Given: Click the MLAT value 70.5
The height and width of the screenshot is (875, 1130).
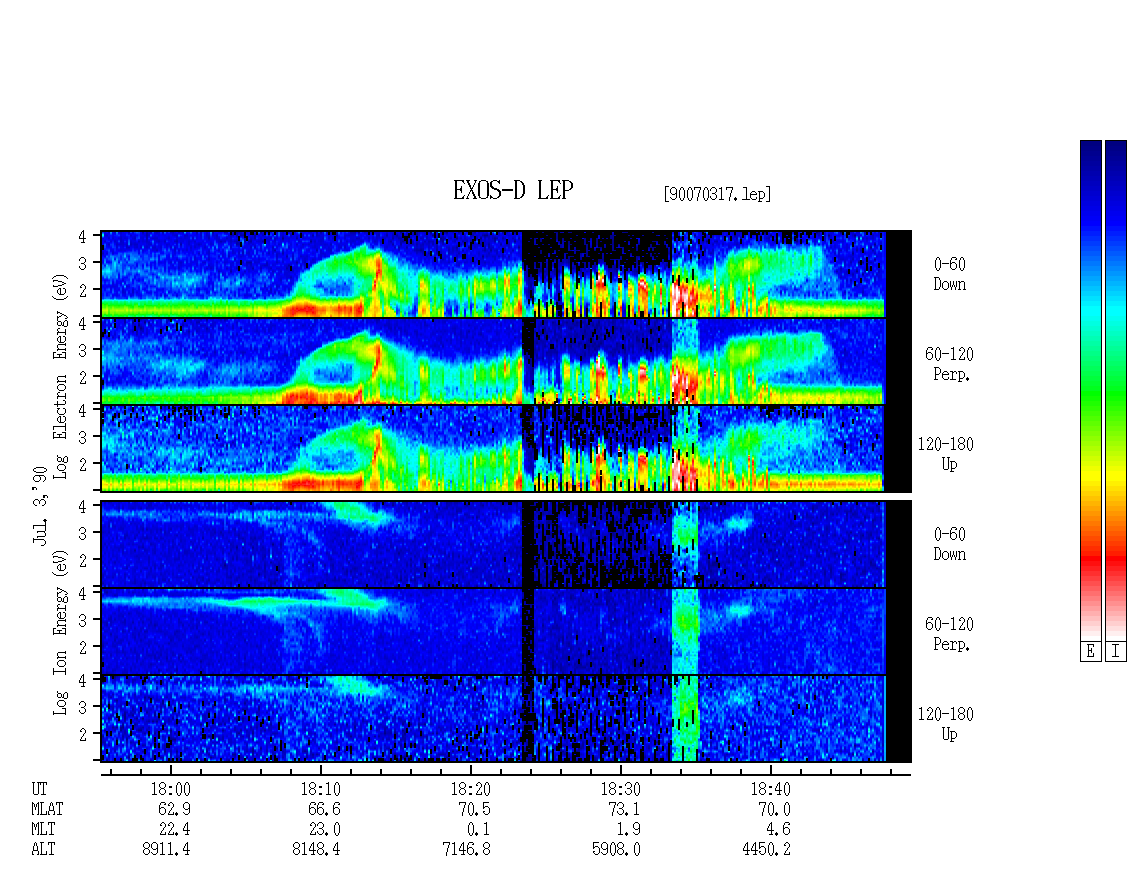Looking at the screenshot, I should tap(474, 809).
